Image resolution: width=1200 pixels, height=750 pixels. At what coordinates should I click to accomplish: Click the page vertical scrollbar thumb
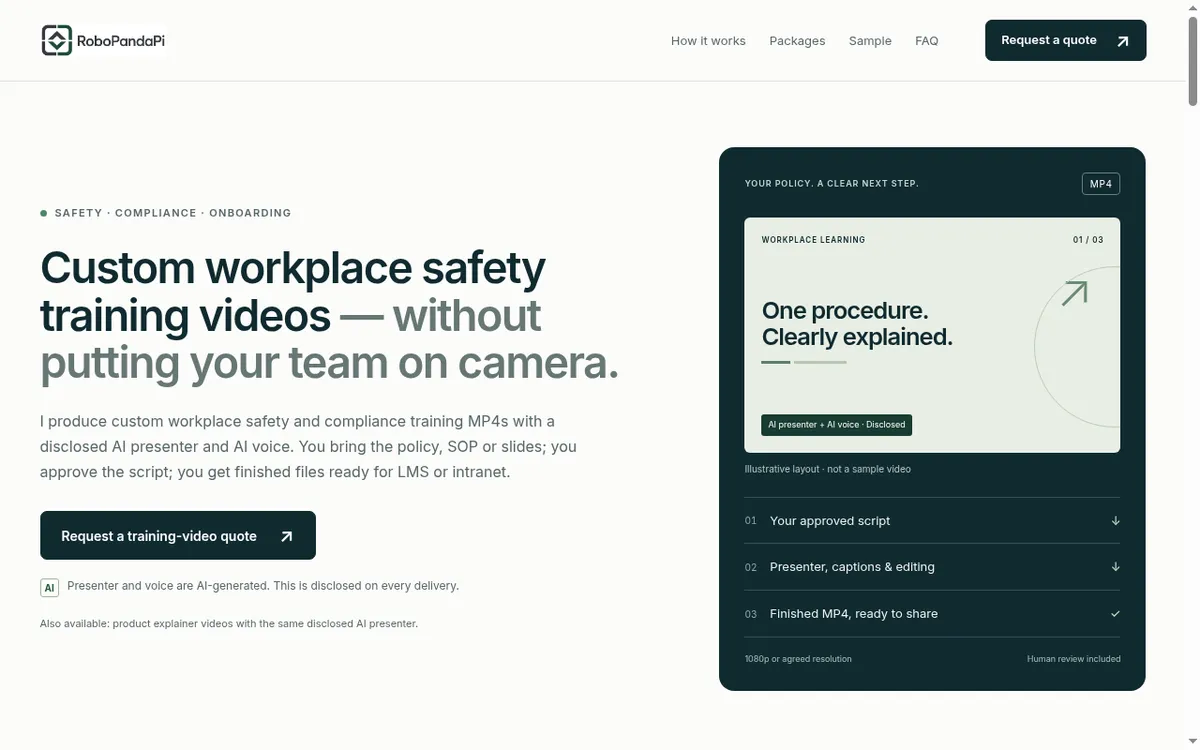pyautogui.click(x=1193, y=53)
